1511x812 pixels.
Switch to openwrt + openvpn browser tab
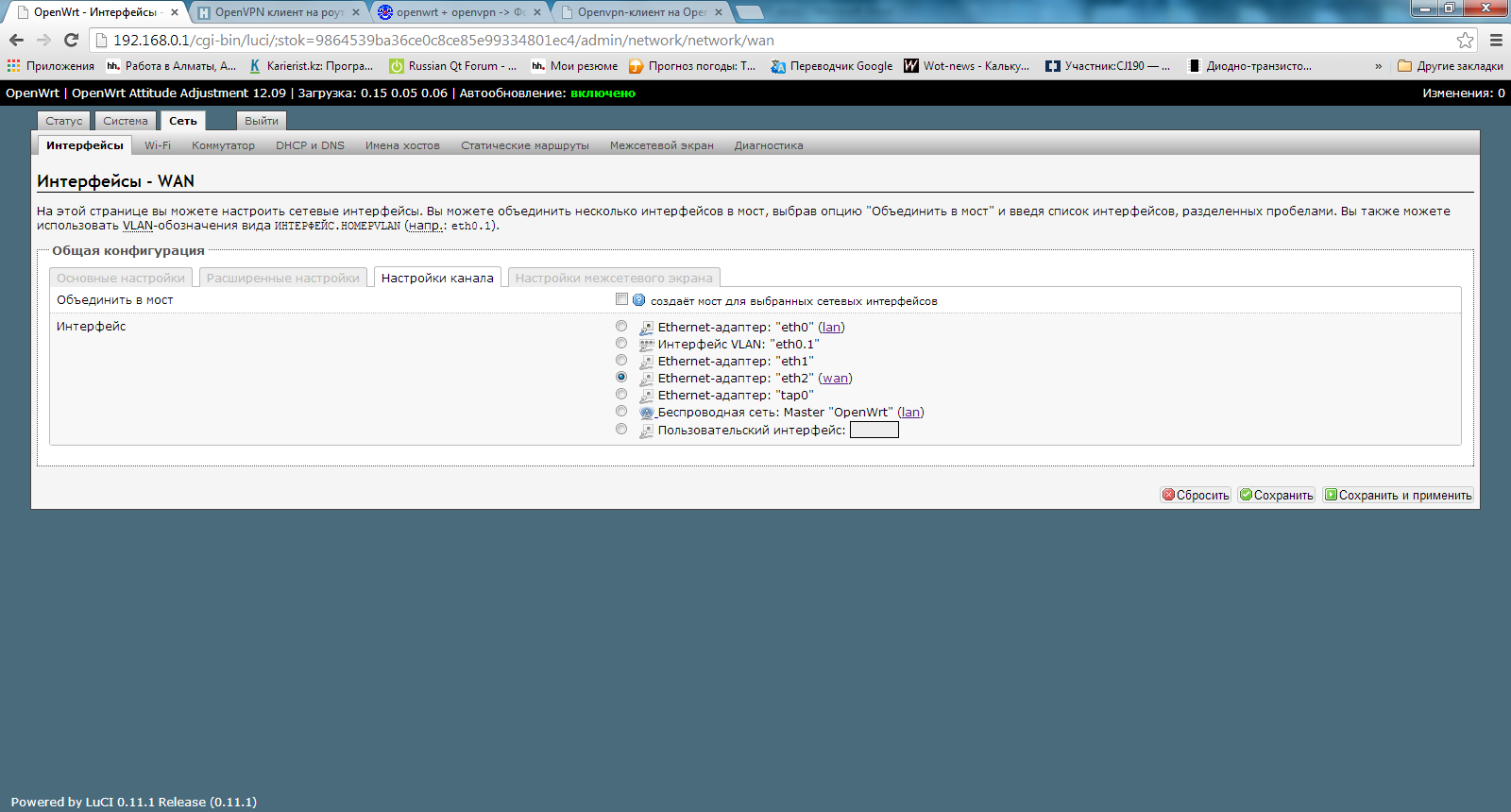(x=460, y=12)
